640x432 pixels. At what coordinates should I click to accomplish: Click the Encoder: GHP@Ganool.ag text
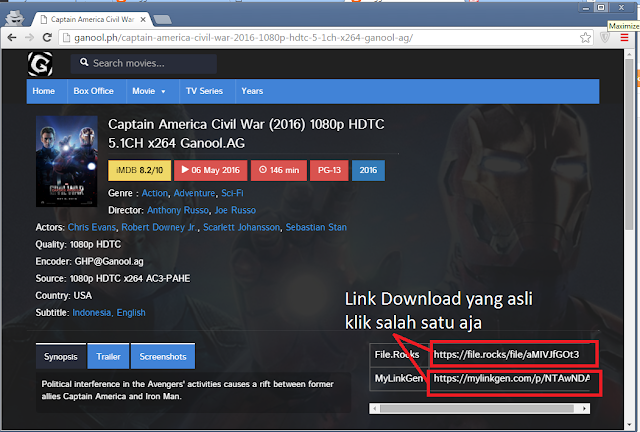pyautogui.click(x=89, y=262)
